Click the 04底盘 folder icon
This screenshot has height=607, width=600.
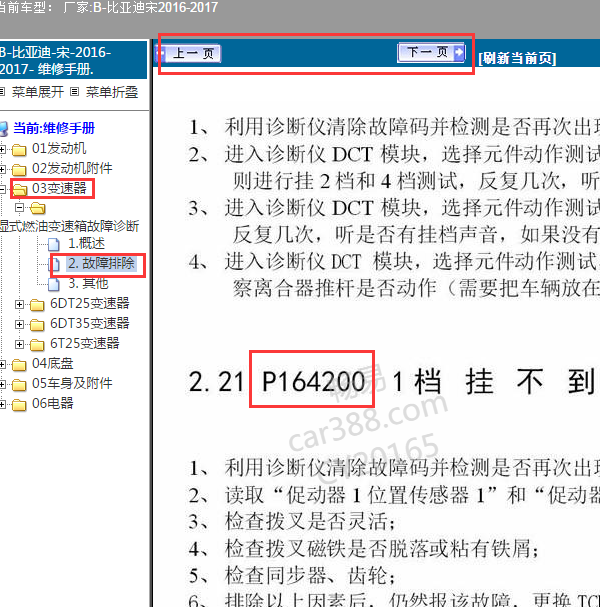click(19, 365)
